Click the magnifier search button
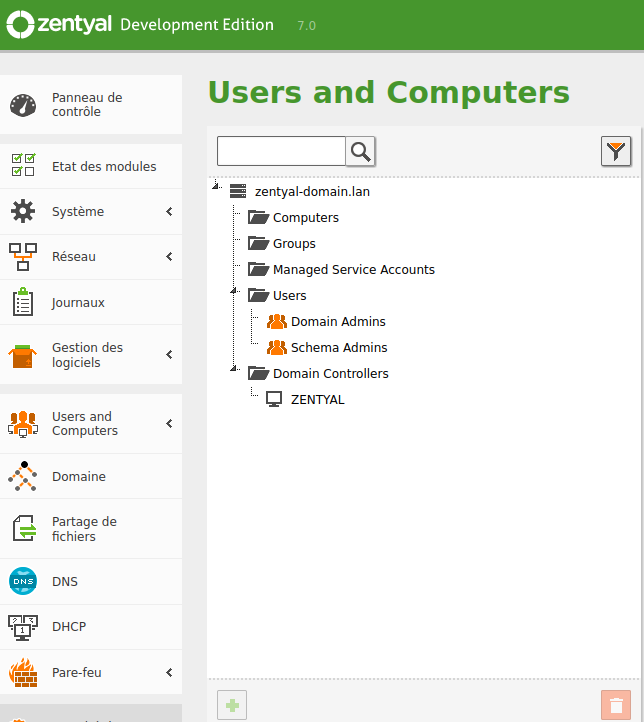This screenshot has height=722, width=644. click(360, 151)
